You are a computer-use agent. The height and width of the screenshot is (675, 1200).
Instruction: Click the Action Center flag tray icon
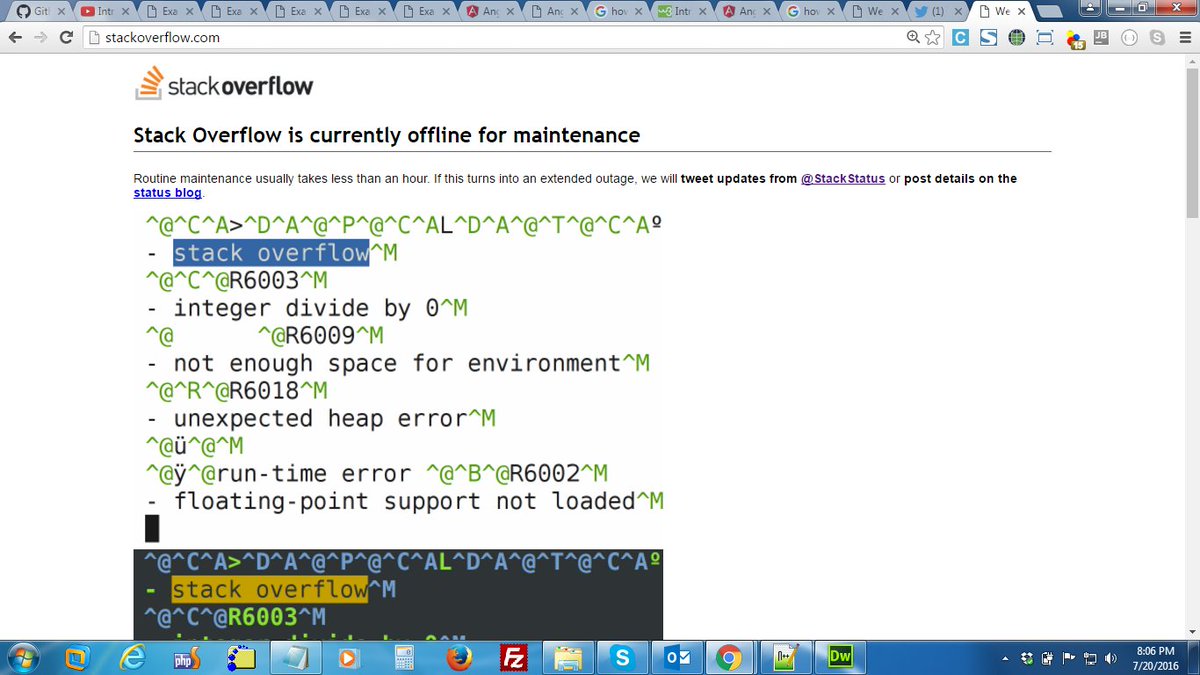1068,659
